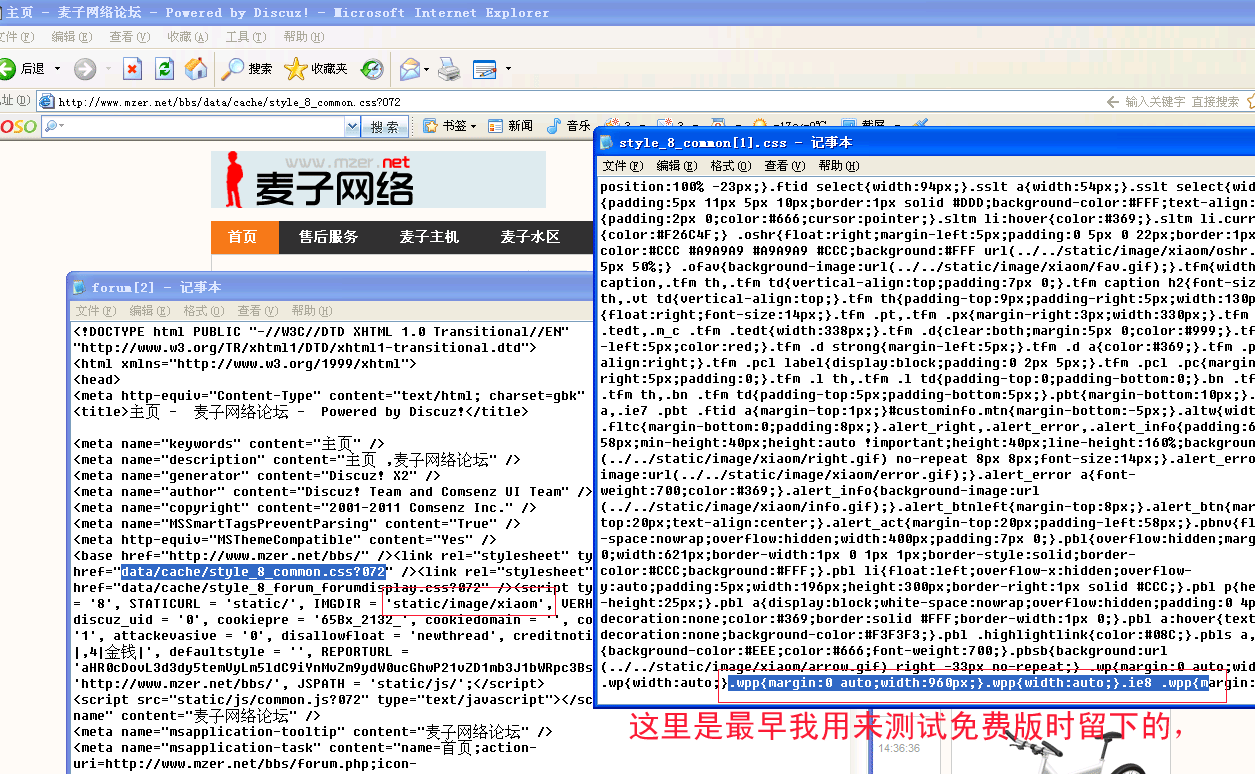Open 编辑(E) menu in style_8_common notepad
The height and width of the screenshot is (774, 1255).
coord(676,166)
